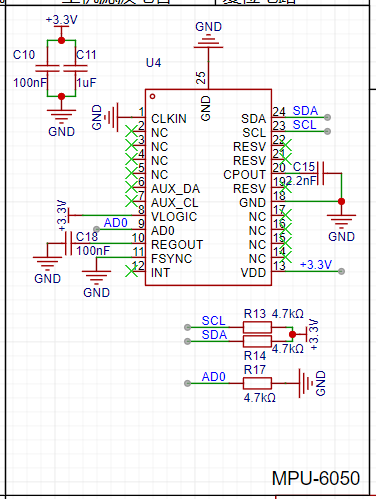Click capacitor C15 symbol near CPOUT

[320, 173]
